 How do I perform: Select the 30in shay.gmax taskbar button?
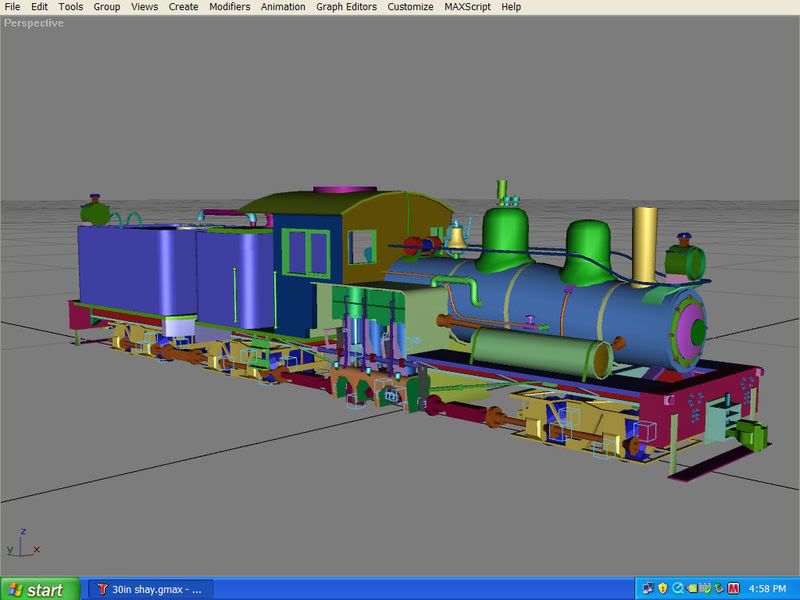point(151,589)
